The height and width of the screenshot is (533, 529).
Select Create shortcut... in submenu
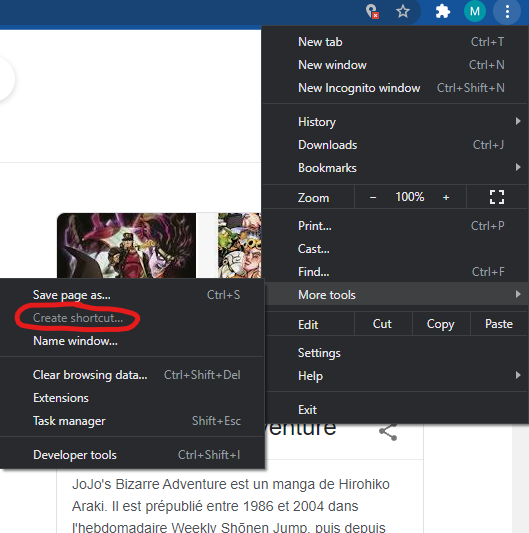click(x=132, y=318)
